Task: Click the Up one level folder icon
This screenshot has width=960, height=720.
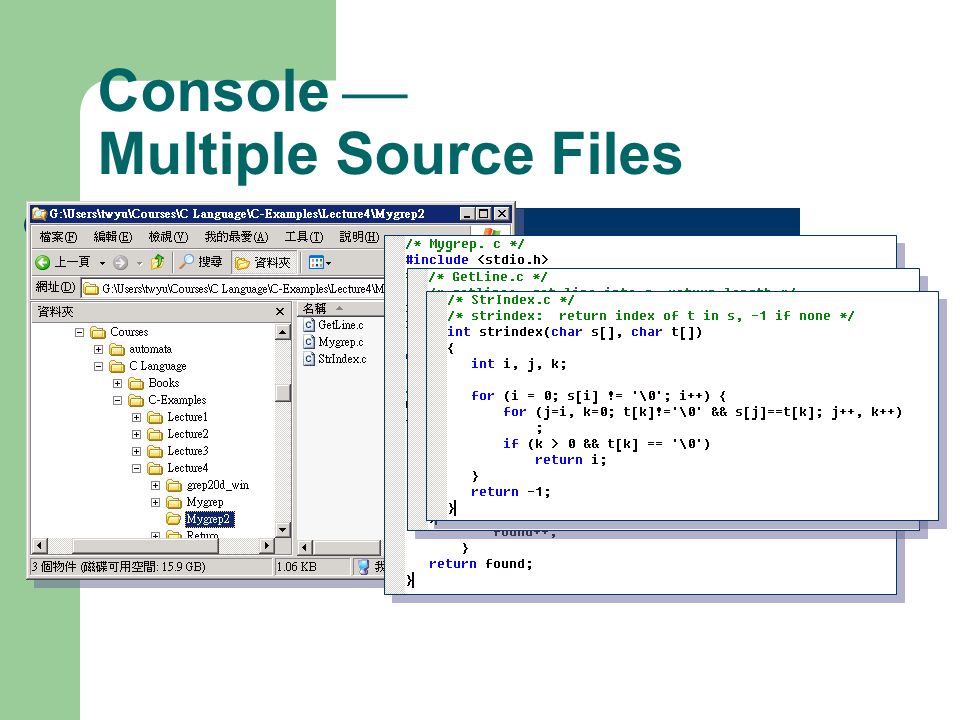Action: pos(157,262)
